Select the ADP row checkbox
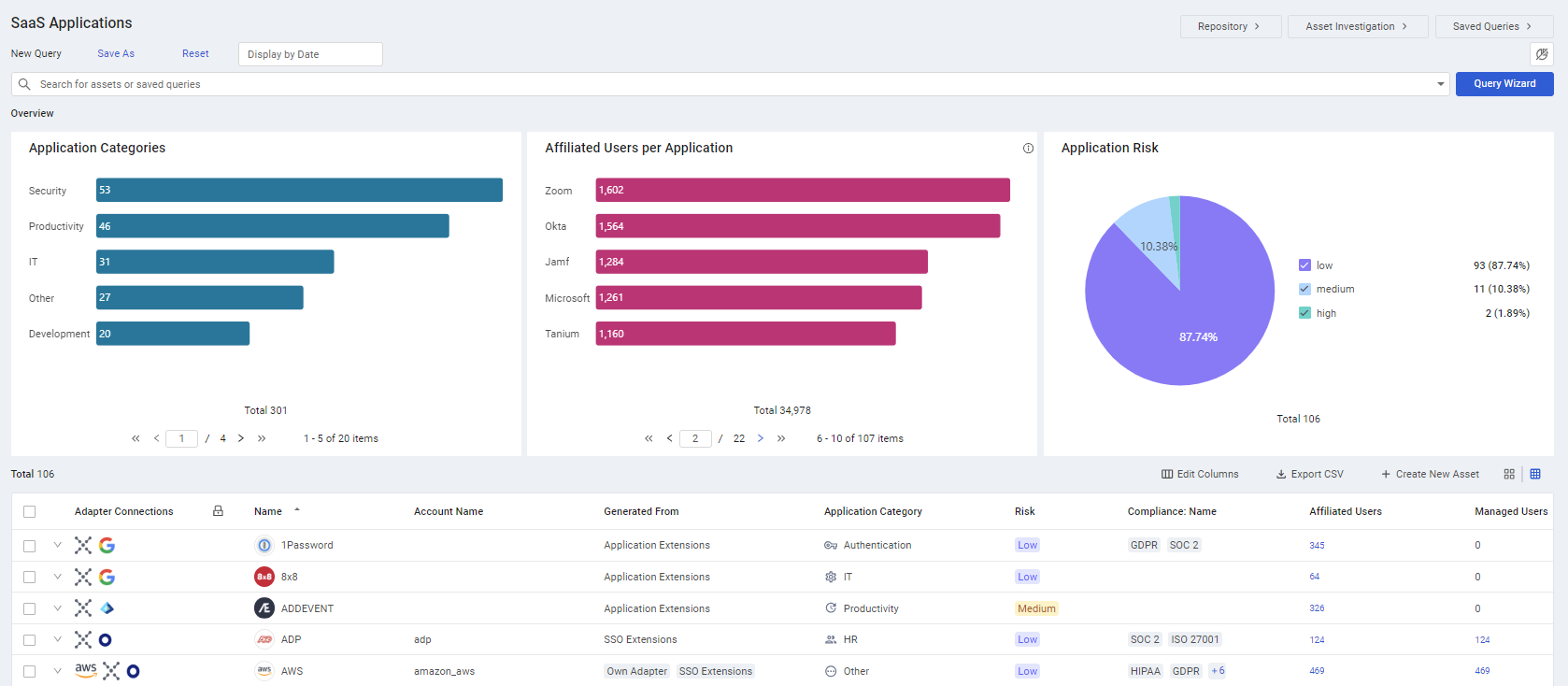The height and width of the screenshot is (686, 1568). pyautogui.click(x=30, y=640)
